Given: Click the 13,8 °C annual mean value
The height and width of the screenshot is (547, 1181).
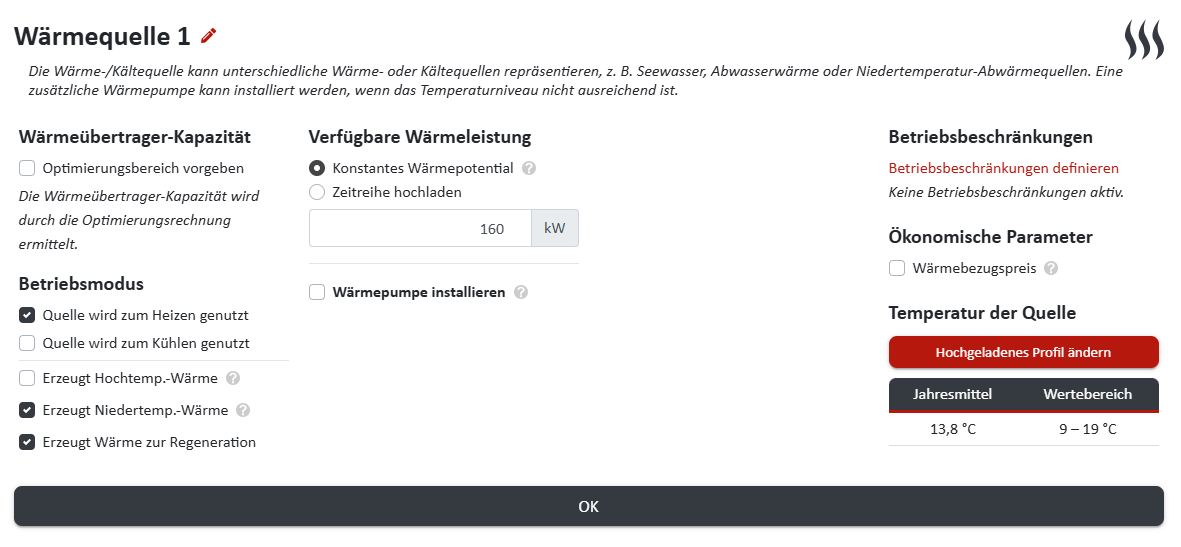Looking at the screenshot, I should [952, 429].
